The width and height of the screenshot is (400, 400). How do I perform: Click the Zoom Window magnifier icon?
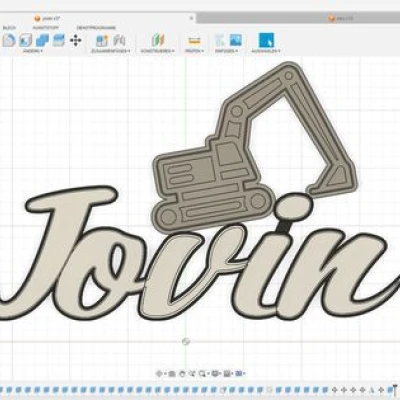click(202, 374)
